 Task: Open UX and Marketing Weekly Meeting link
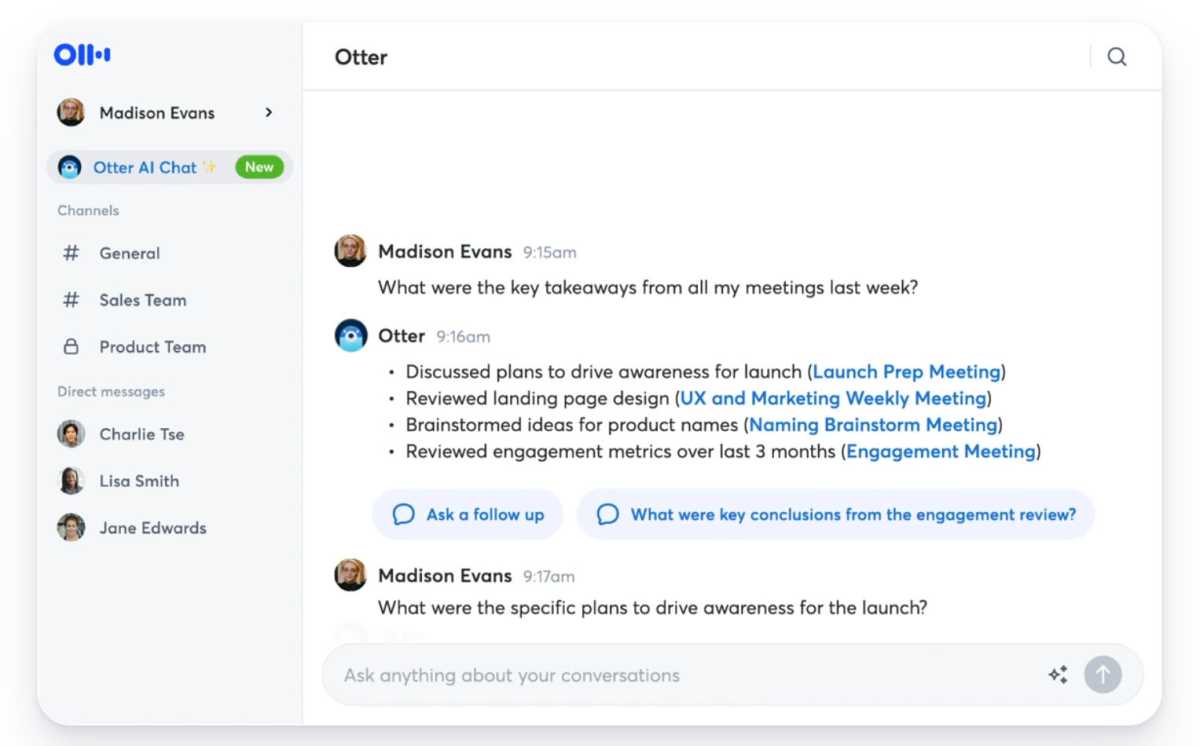click(833, 398)
